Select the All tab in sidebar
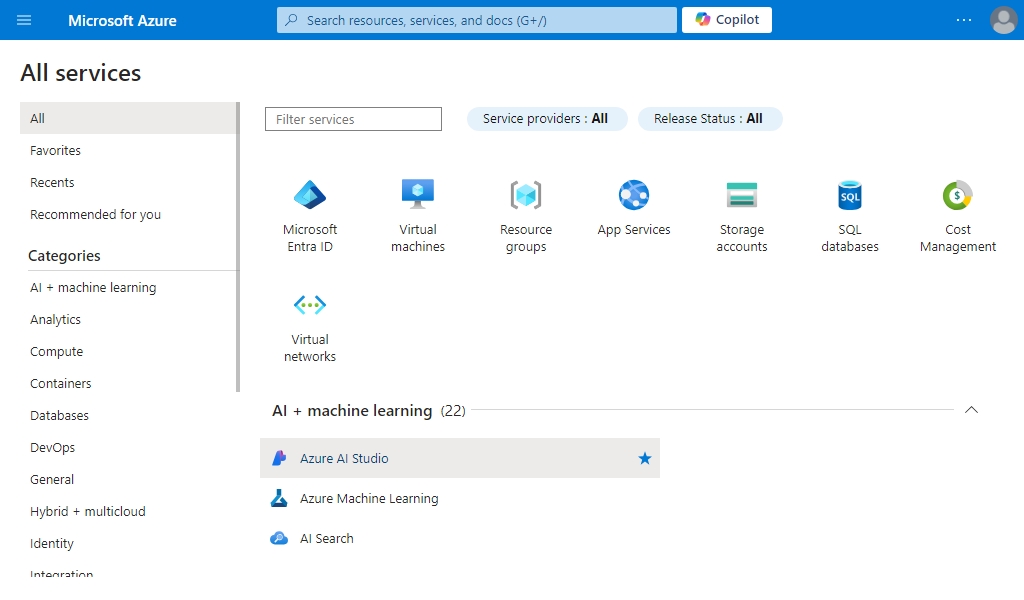 click(x=128, y=118)
